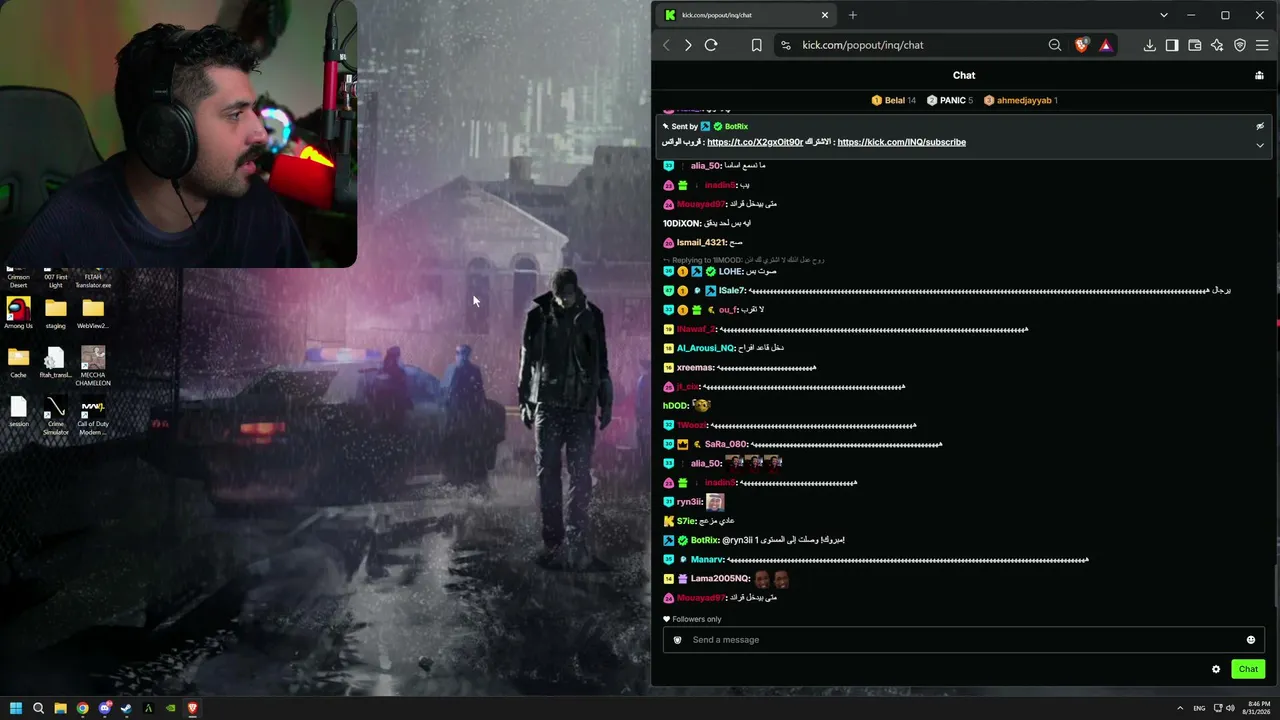Click the browser address bar URL
Screen dimensions: 1280x720
862,45
